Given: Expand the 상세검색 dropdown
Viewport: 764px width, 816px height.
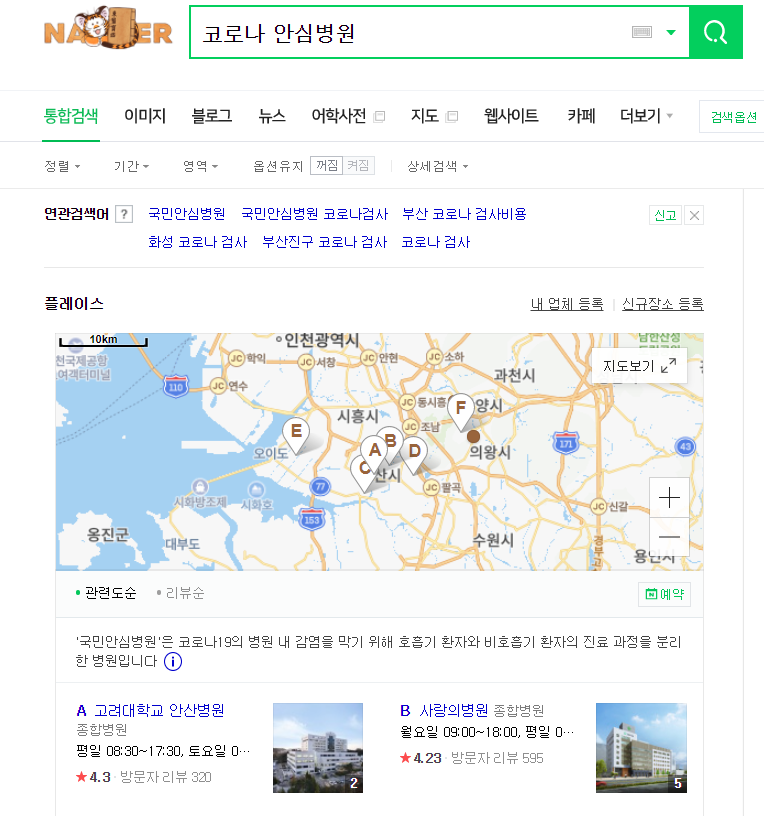Looking at the screenshot, I should 438,166.
